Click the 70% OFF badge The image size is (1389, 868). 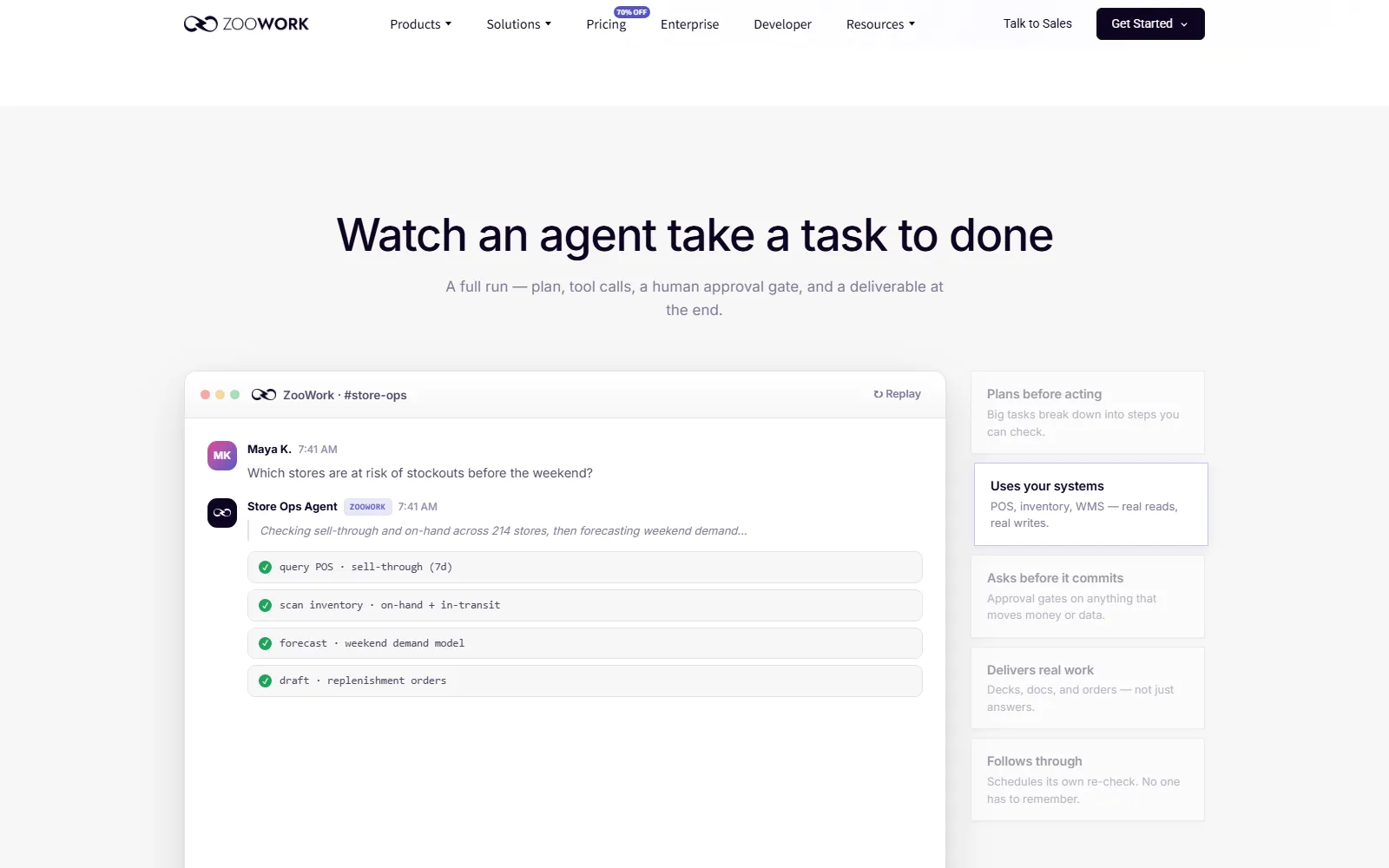632,12
